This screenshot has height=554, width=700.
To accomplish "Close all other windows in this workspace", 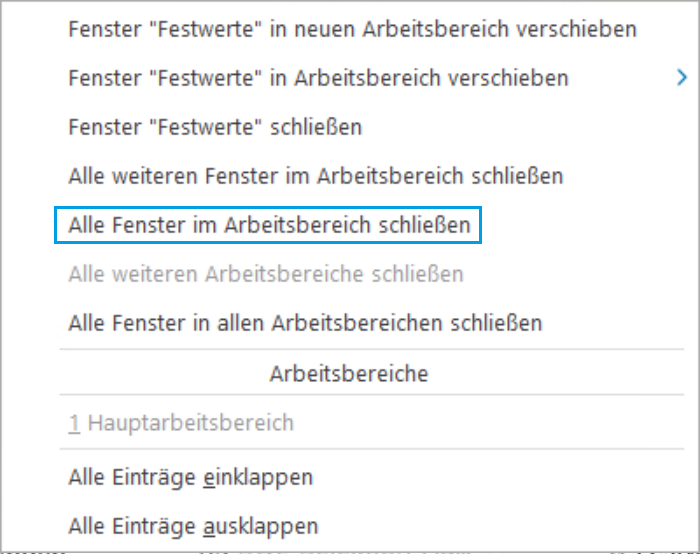I will 316,176.
